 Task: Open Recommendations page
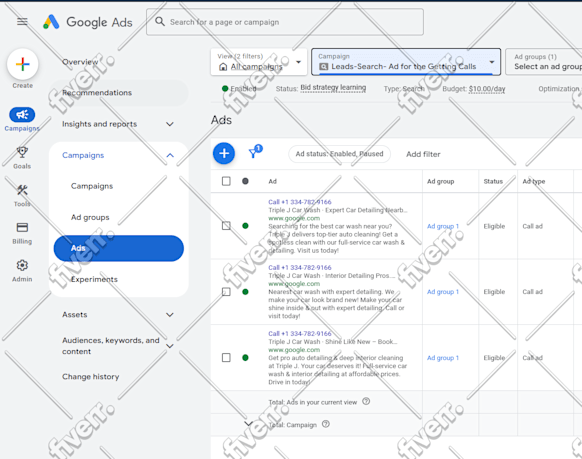coord(119,93)
